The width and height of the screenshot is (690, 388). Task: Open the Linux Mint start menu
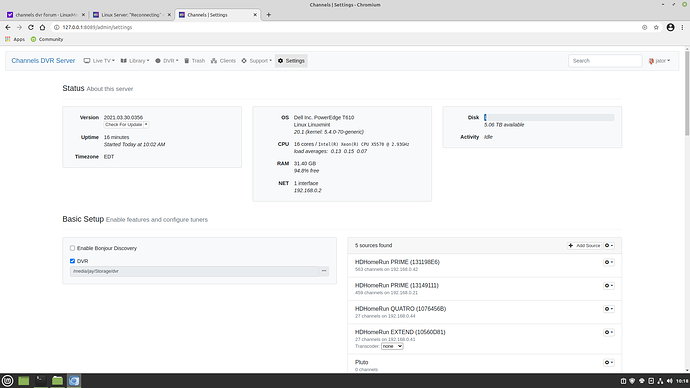click(7, 381)
